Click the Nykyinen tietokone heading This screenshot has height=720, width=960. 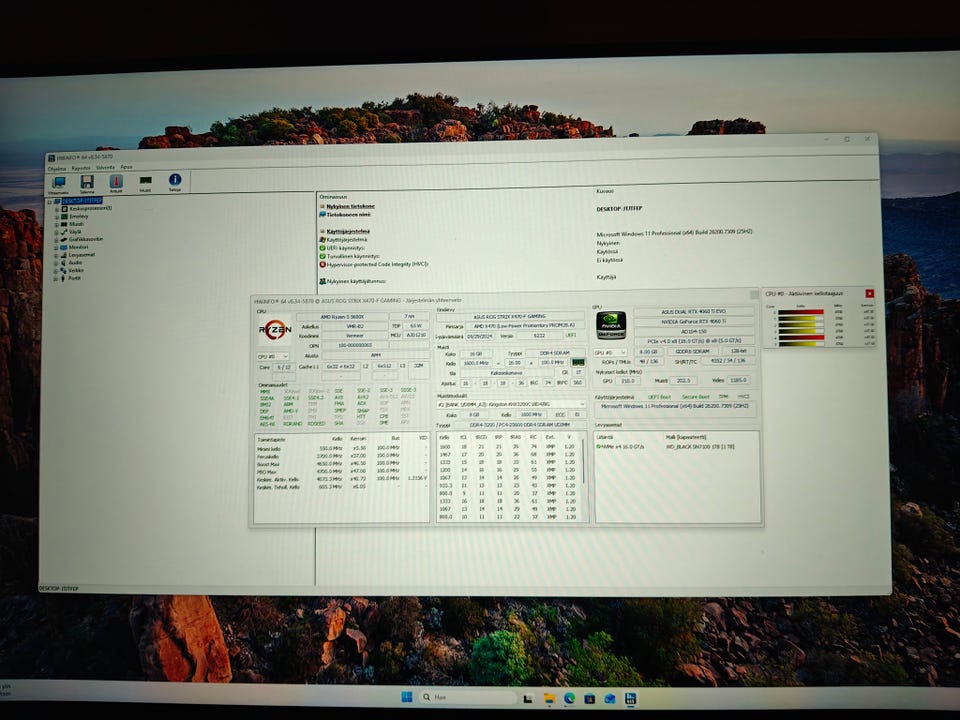[x=350, y=206]
